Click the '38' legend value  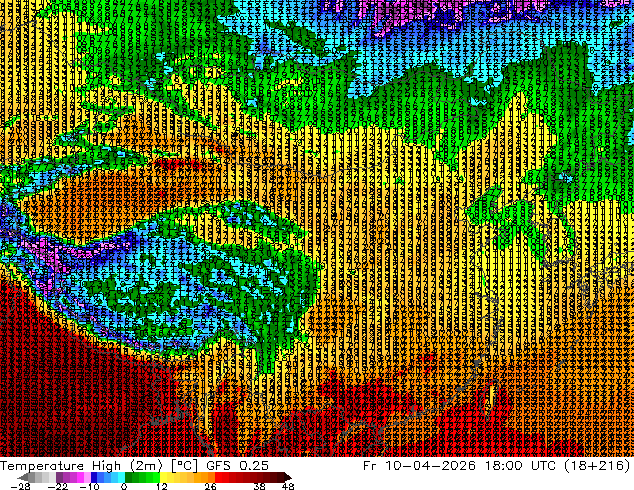click(260, 486)
